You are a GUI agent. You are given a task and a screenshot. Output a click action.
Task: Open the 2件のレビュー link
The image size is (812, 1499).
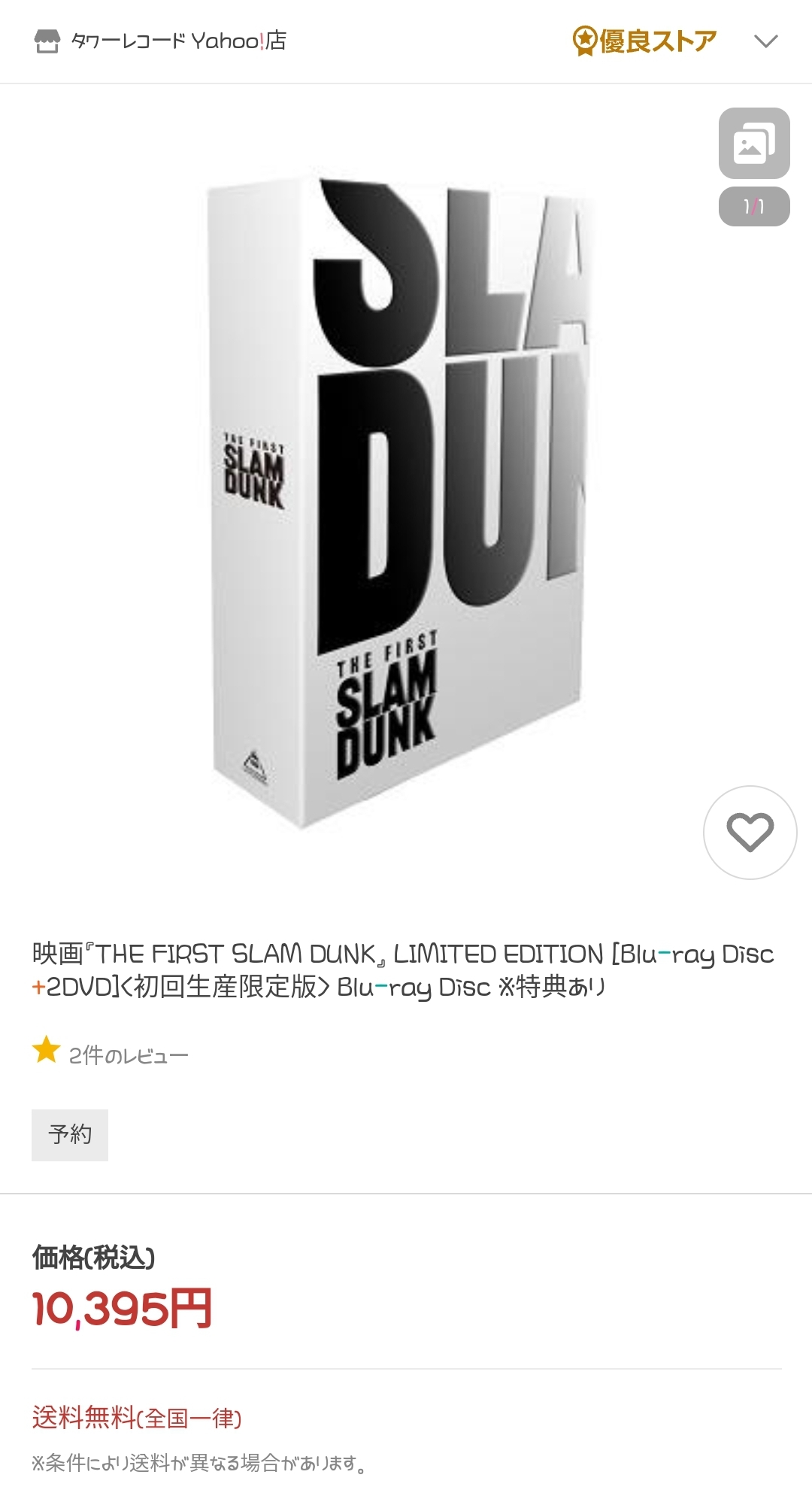tap(129, 1055)
